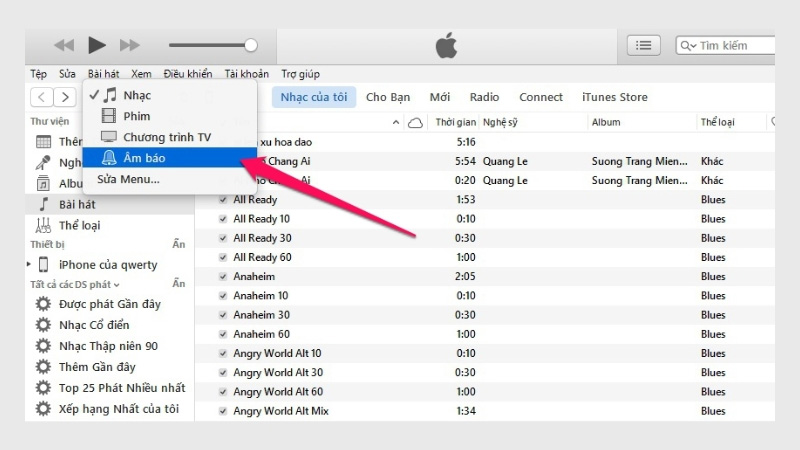Viewport: 800px width, 450px height.
Task: Open the list view button near search
Action: pyautogui.click(x=643, y=45)
